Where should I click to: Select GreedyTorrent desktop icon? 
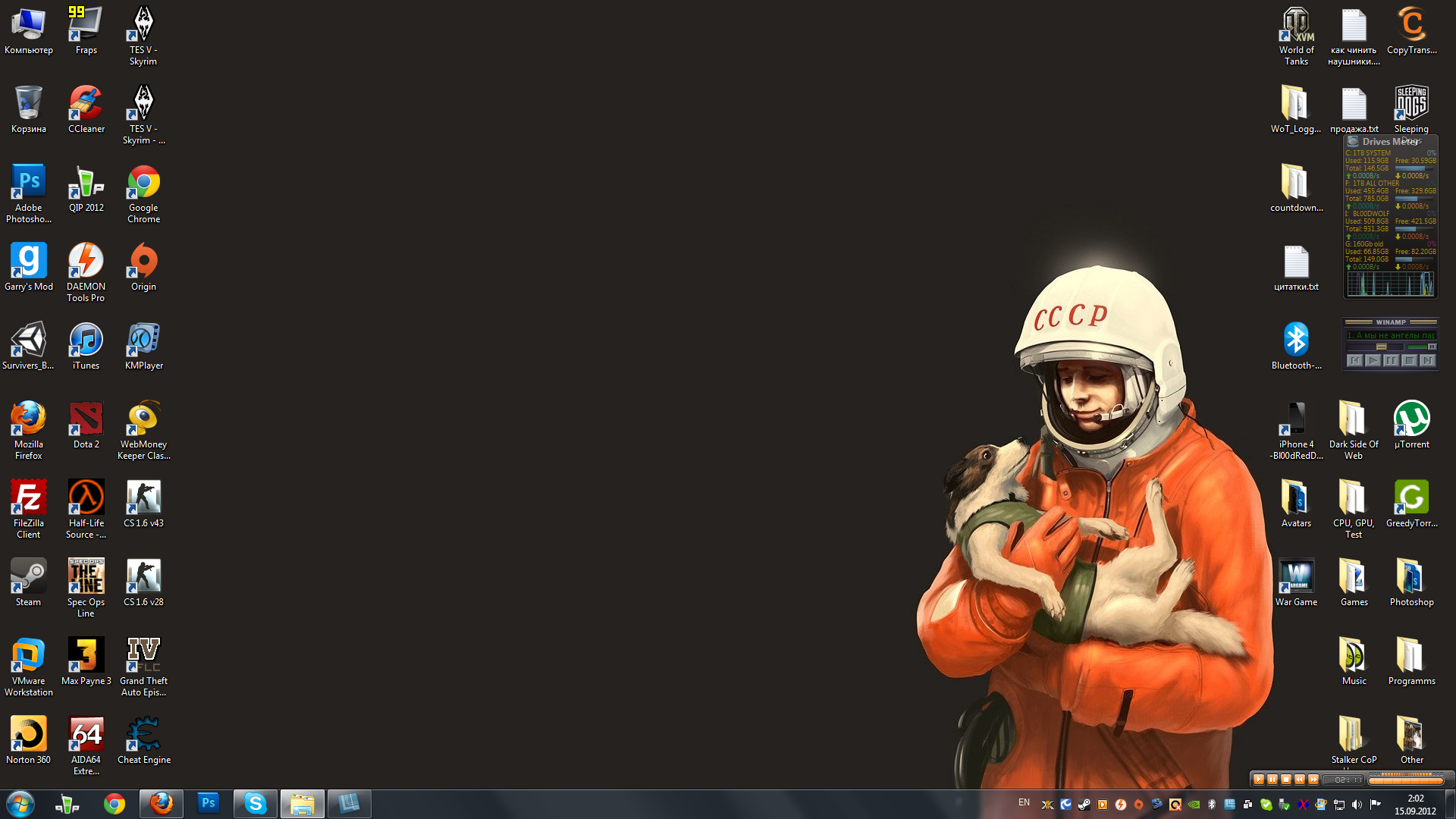1411,504
